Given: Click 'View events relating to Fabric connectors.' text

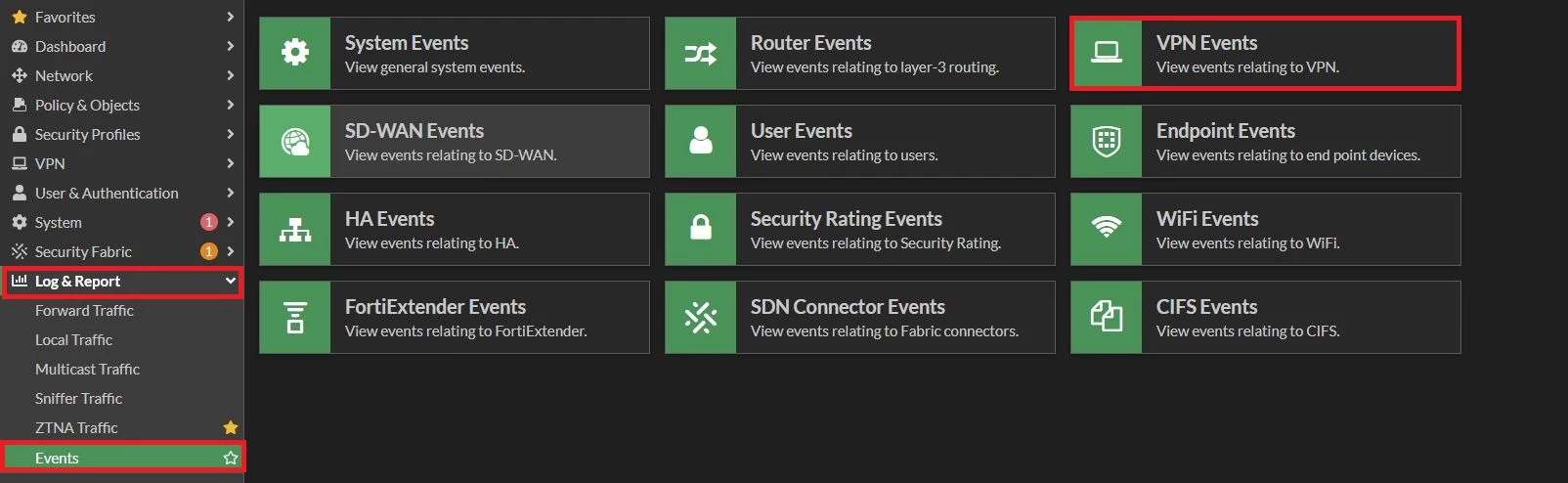Looking at the screenshot, I should tap(885, 331).
